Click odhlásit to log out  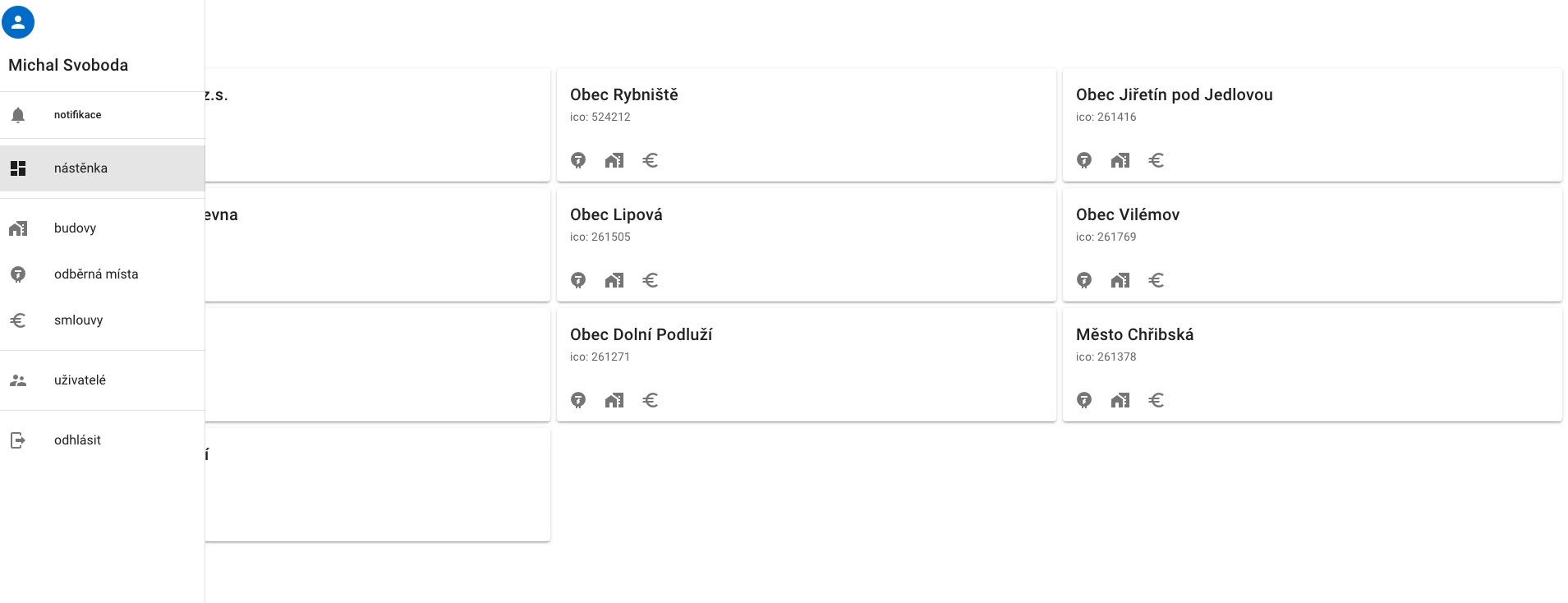[77, 440]
